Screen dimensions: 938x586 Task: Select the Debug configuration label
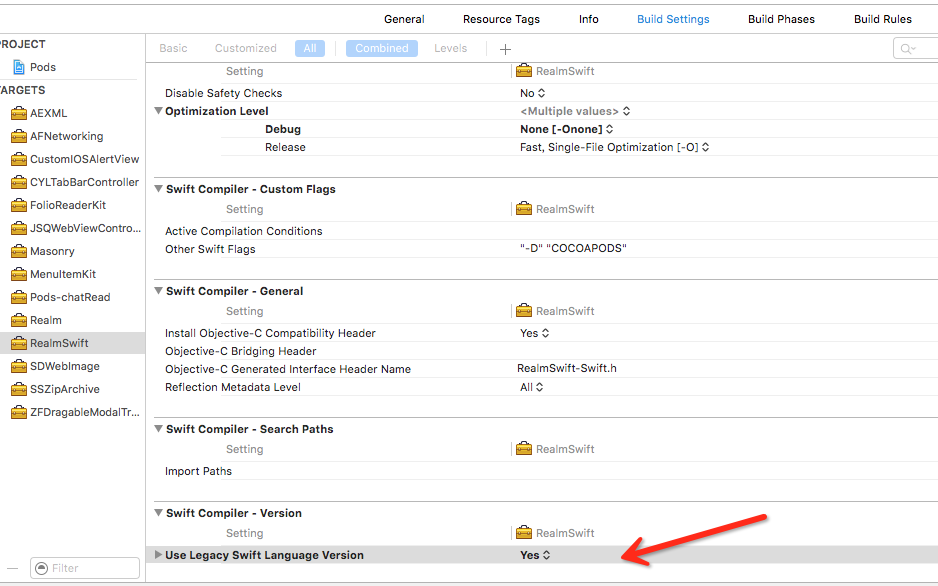tap(283, 129)
